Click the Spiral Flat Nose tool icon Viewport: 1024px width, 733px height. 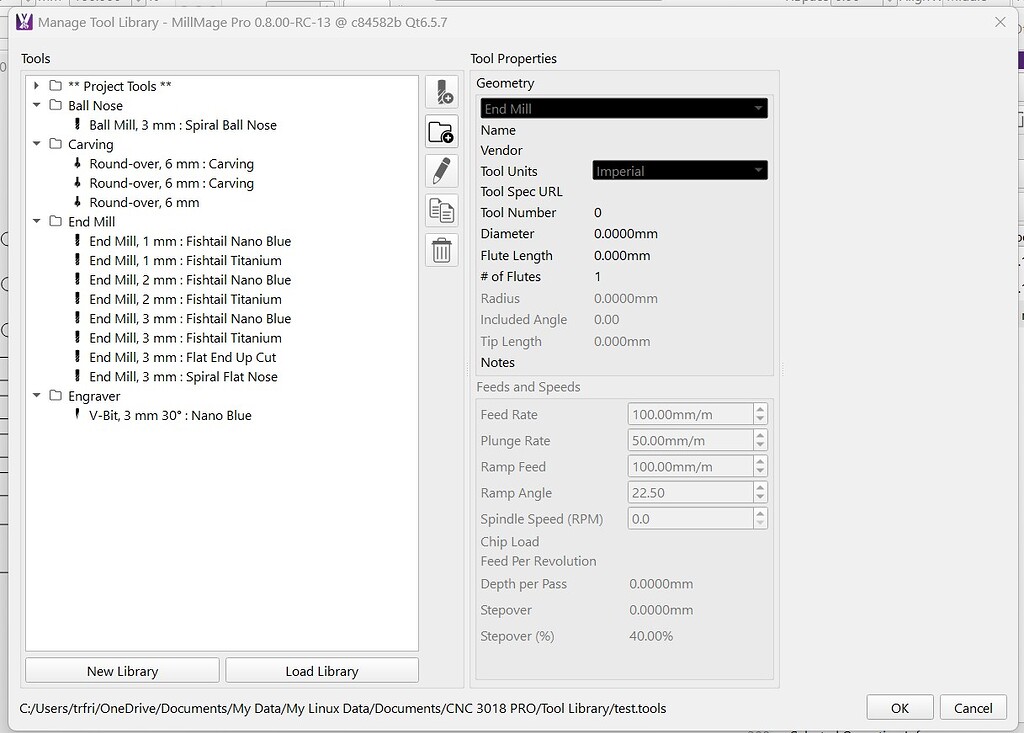coord(77,376)
